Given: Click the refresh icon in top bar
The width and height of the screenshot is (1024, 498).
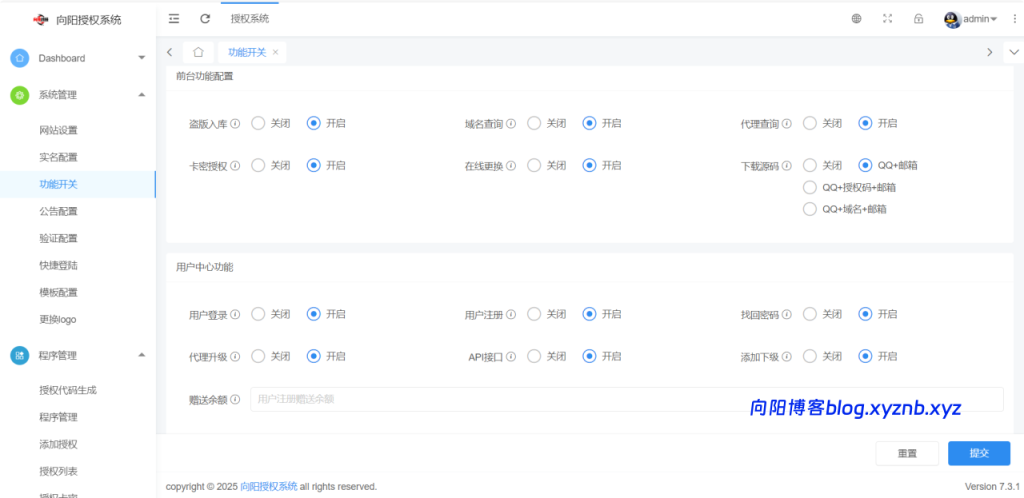Looking at the screenshot, I should [205, 18].
